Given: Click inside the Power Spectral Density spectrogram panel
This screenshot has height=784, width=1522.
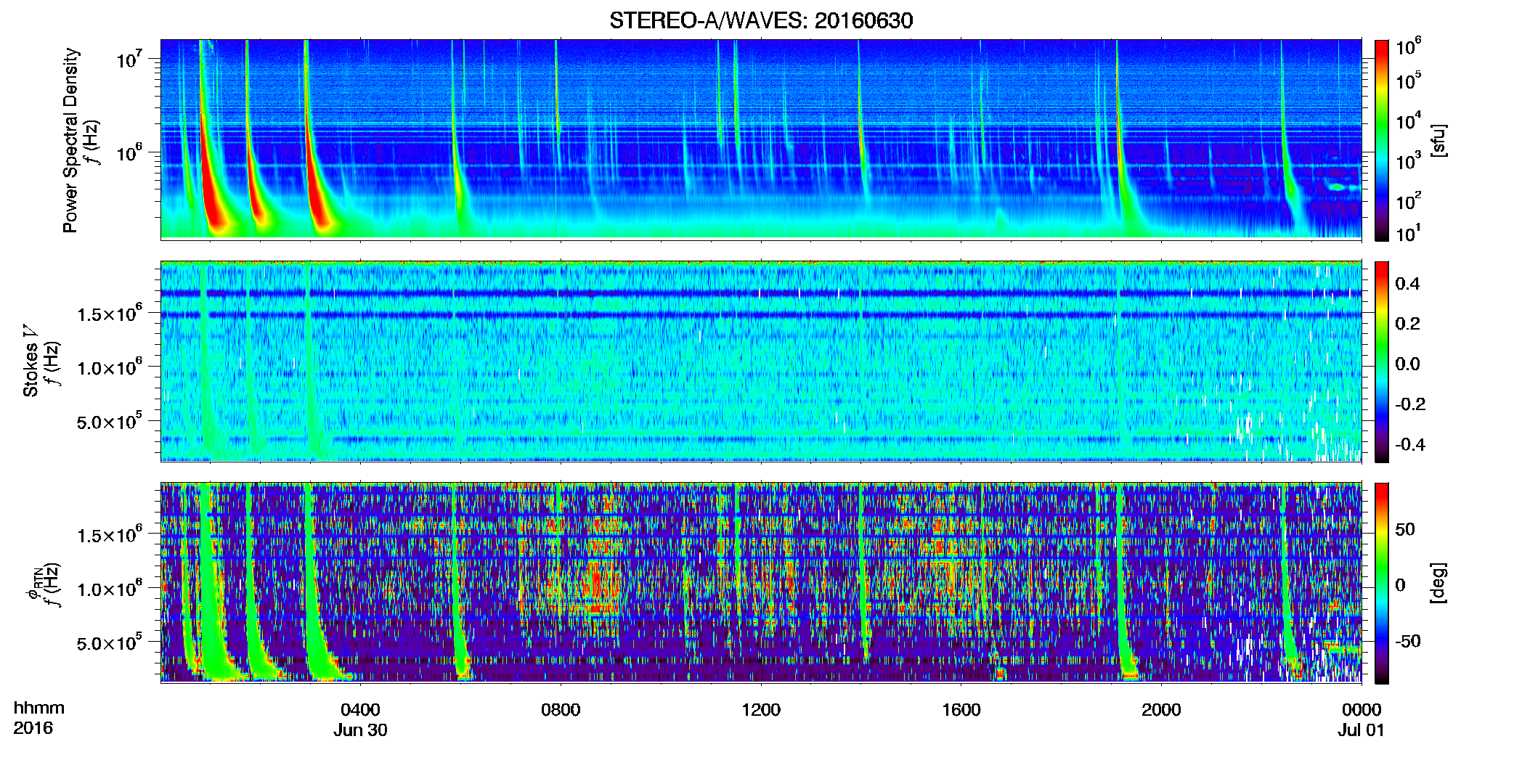Looking at the screenshot, I should coord(761,139).
